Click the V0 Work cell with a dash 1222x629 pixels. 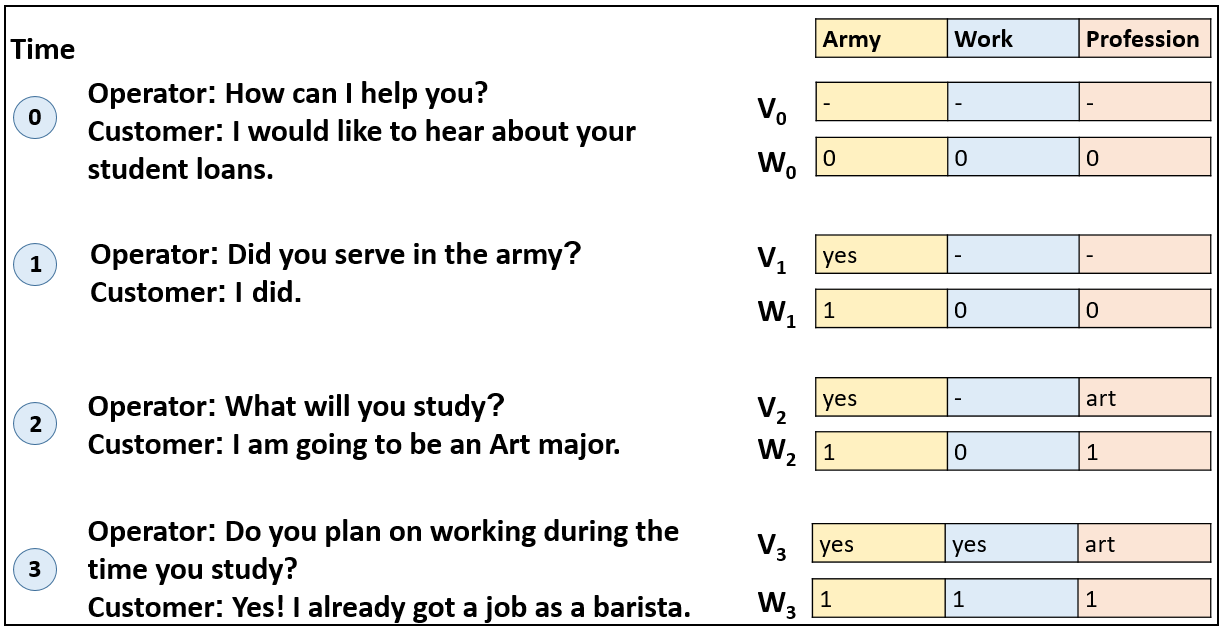click(x=1012, y=101)
